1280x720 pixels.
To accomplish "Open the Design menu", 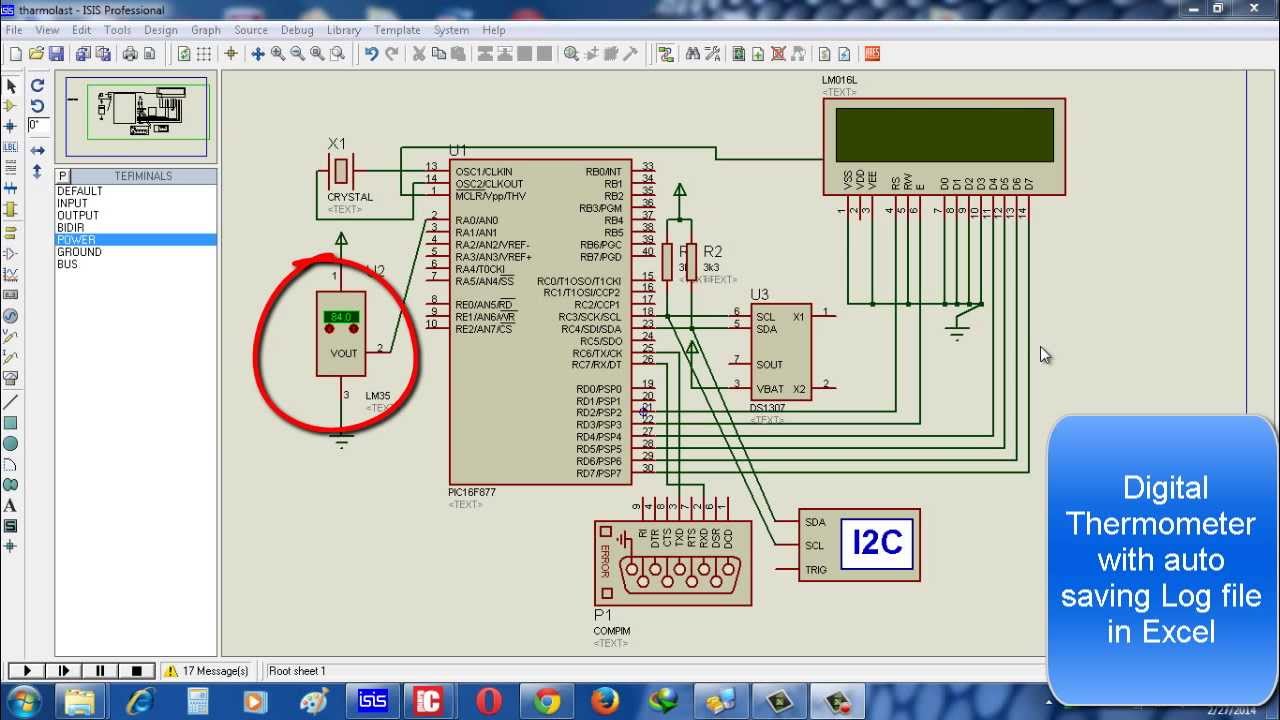I will coord(161,30).
